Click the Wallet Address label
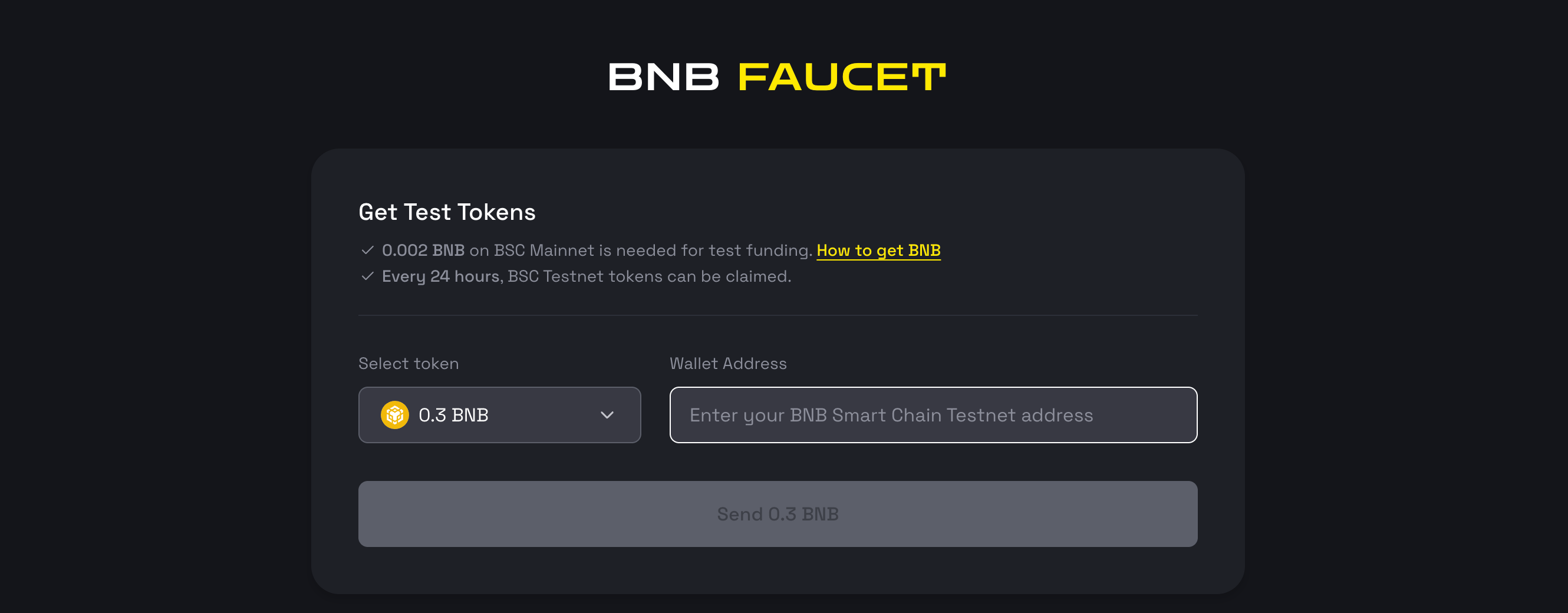The height and width of the screenshot is (613, 1568). click(728, 364)
